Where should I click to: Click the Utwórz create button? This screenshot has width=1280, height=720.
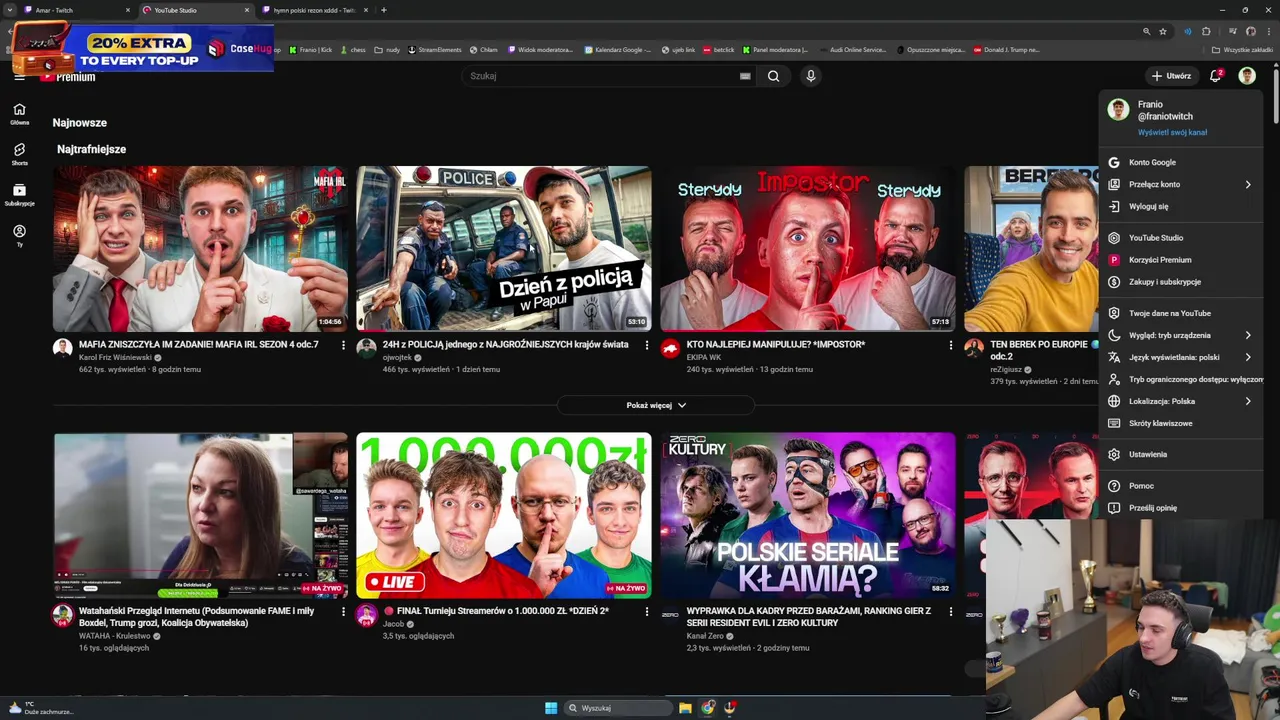click(x=1170, y=76)
